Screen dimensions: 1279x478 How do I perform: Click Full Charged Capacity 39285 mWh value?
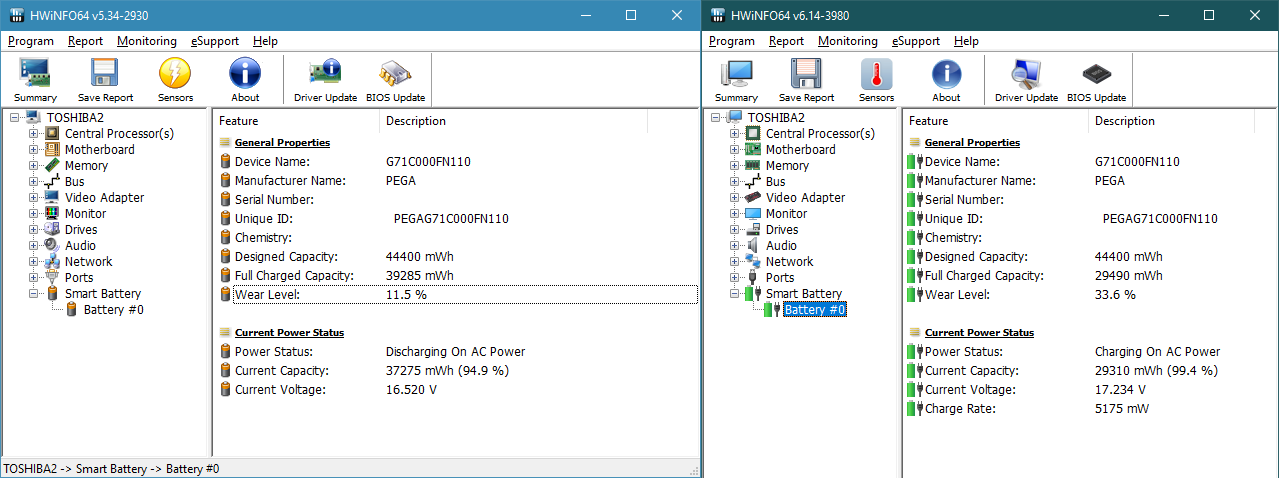[x=419, y=276]
